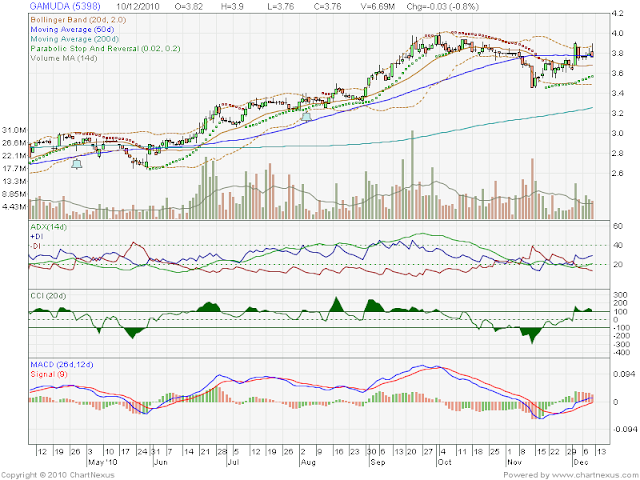The height and width of the screenshot is (480, 640).
Task: Click the 300 level on CCI axis
Action: [x=621, y=295]
